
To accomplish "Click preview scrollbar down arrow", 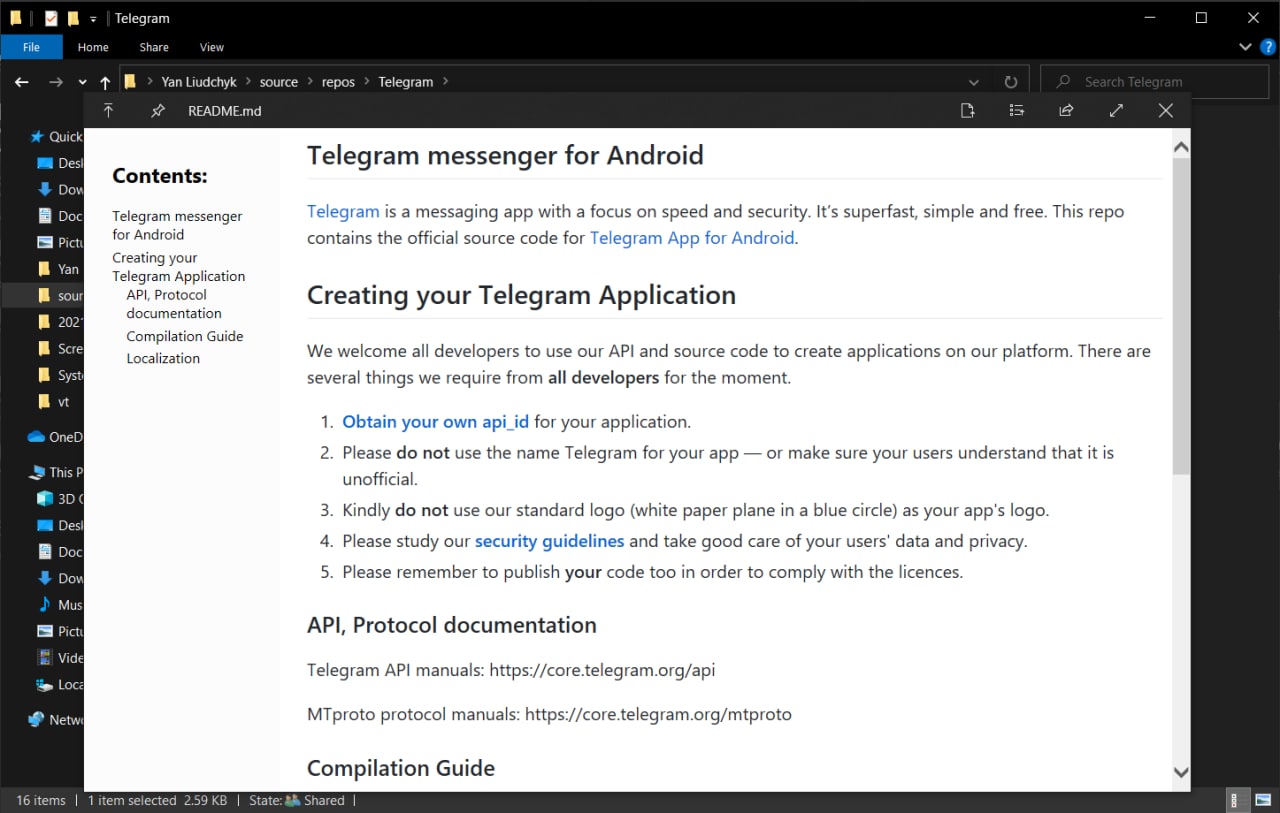I will [x=1181, y=771].
